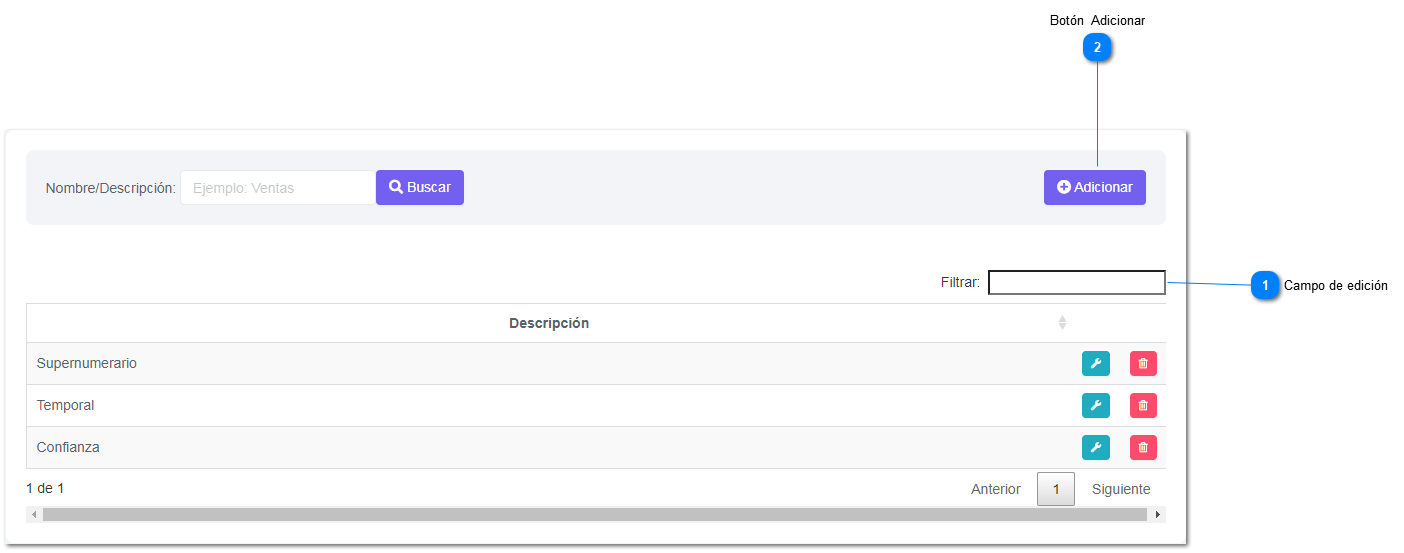Click into the Filtrar text box
The height and width of the screenshot is (553, 1404).
(1076, 283)
